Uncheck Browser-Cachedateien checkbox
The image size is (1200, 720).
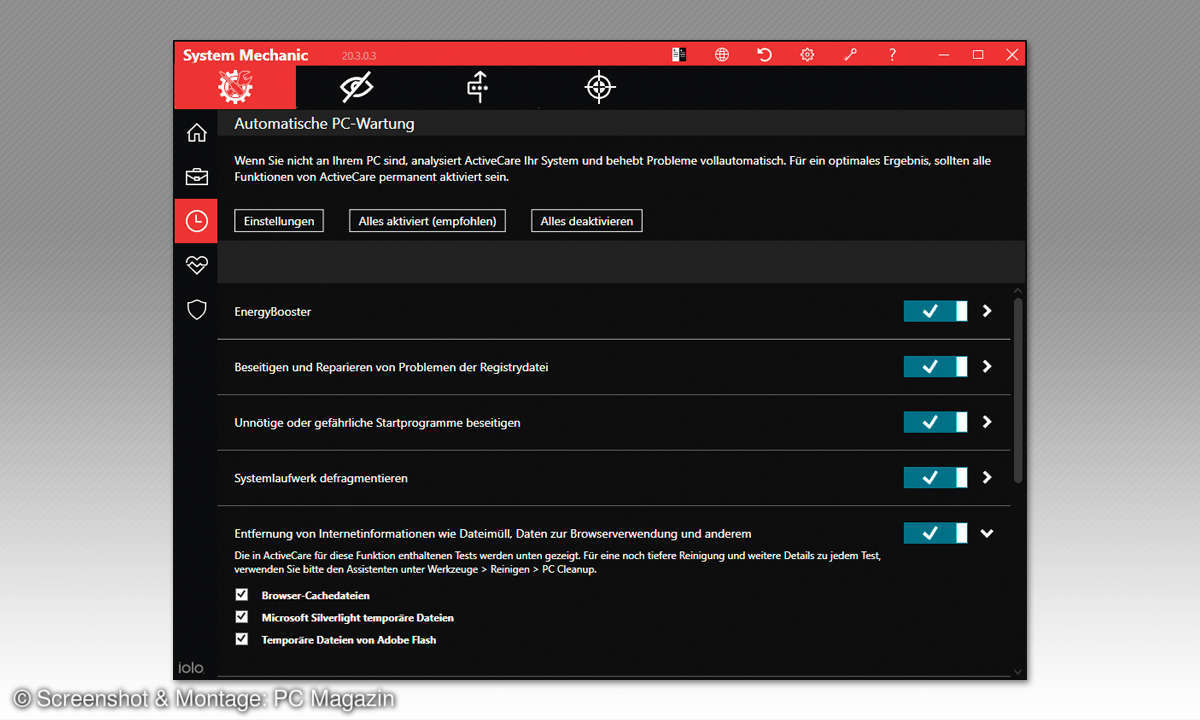241,594
